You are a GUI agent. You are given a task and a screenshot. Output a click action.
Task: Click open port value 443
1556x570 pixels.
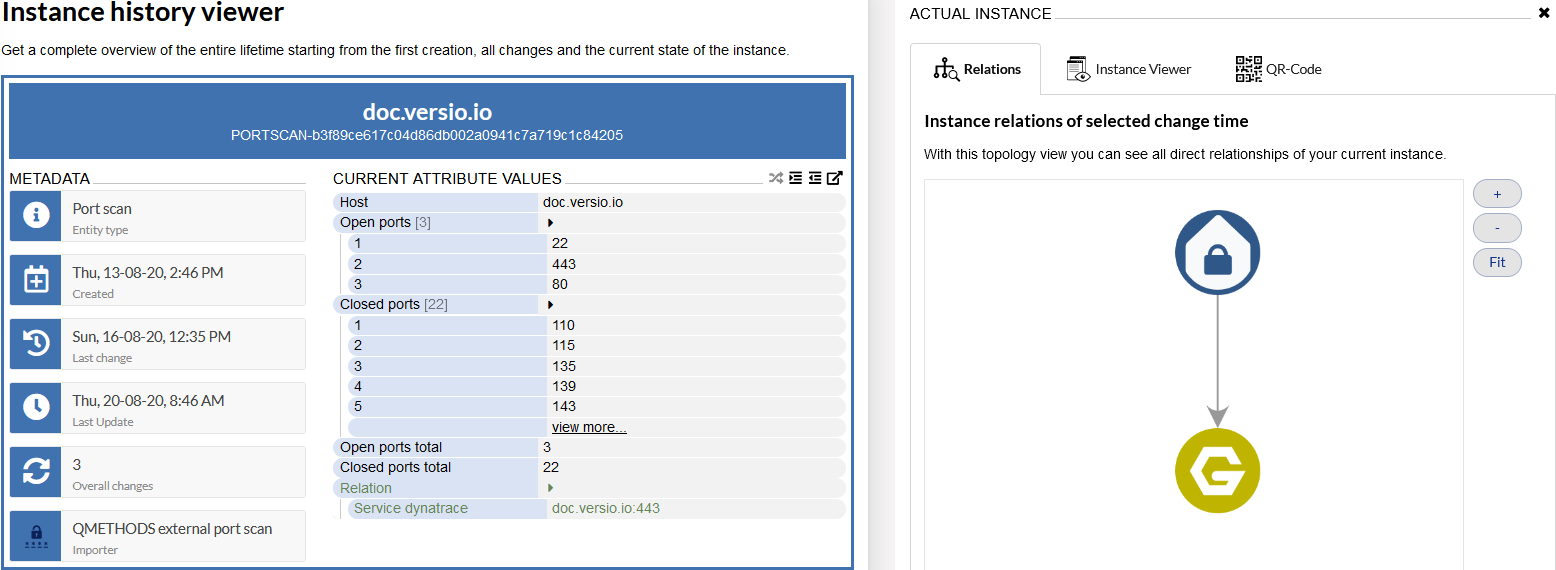point(564,264)
